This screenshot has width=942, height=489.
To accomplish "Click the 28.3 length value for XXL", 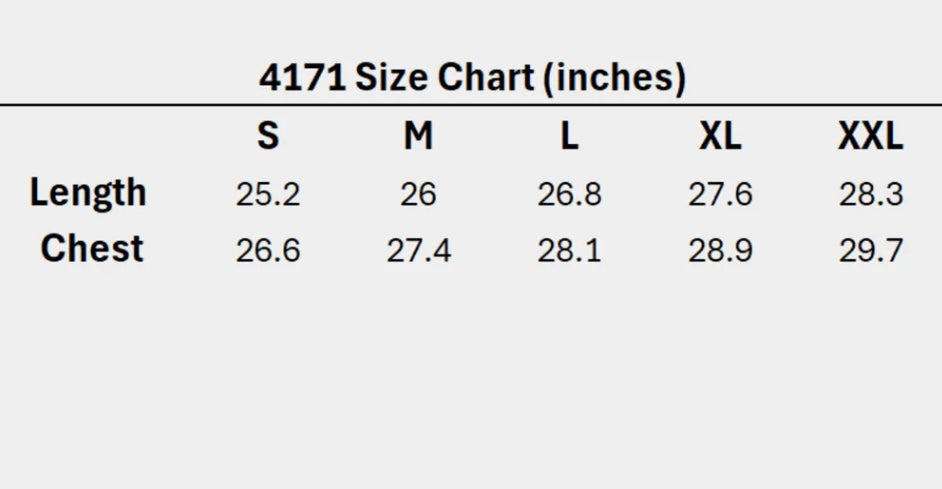I will click(871, 194).
